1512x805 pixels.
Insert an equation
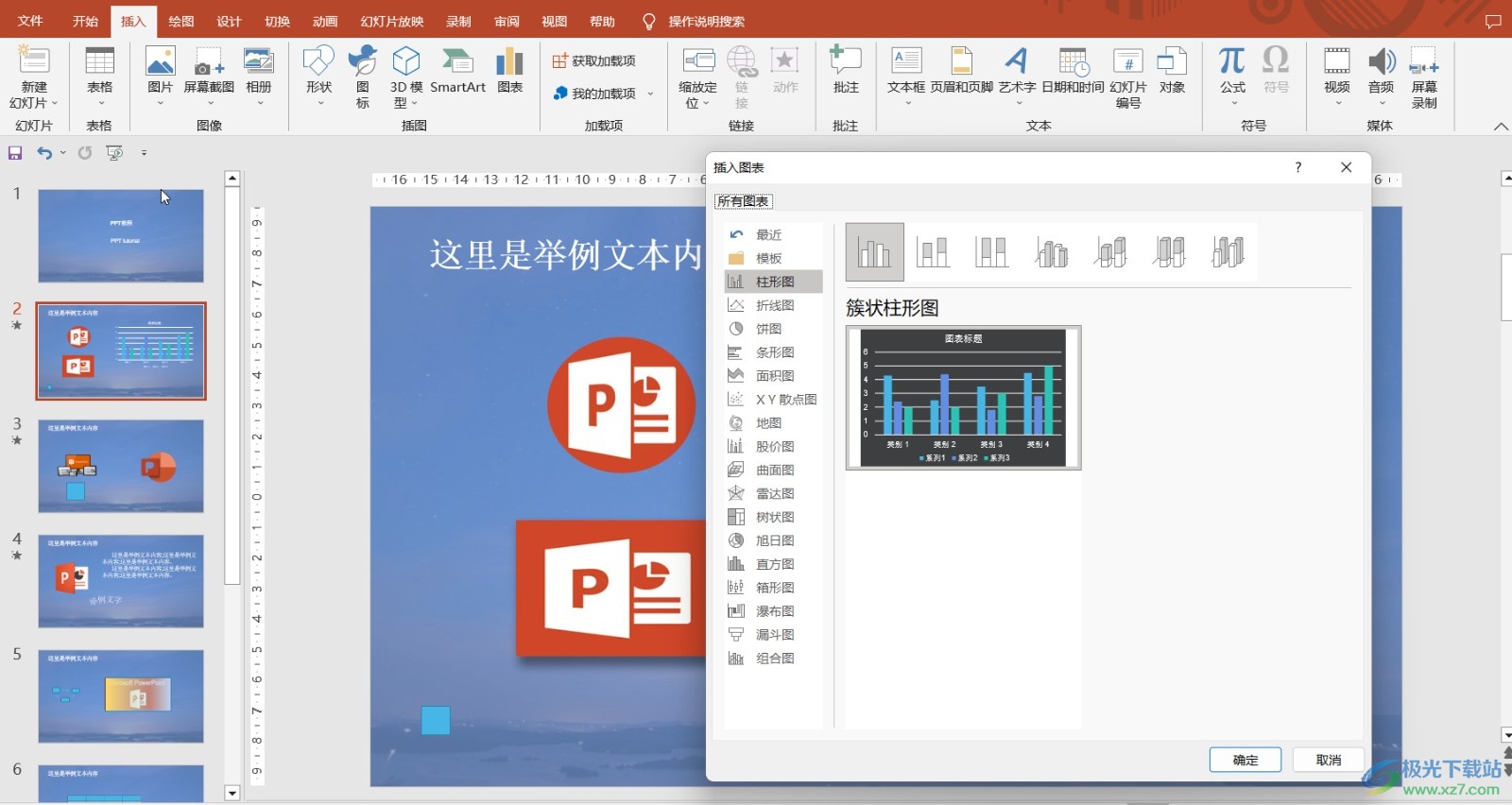point(1232,76)
